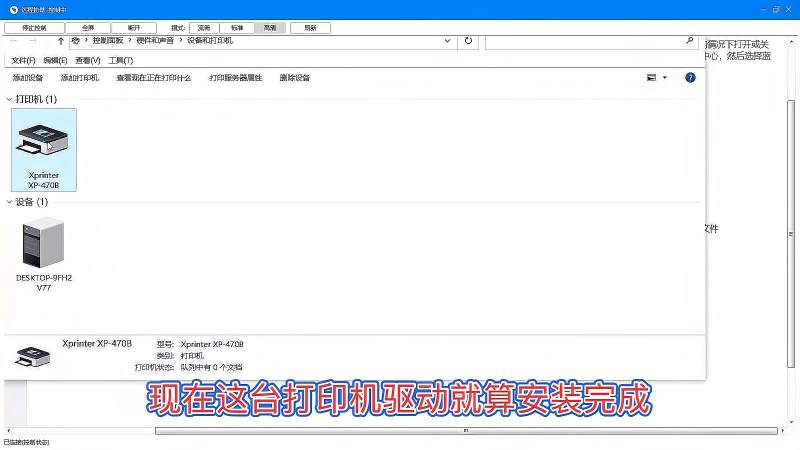The width and height of the screenshot is (800, 450).
Task: Open the address bar history dropdown
Action: pyautogui.click(x=446, y=41)
